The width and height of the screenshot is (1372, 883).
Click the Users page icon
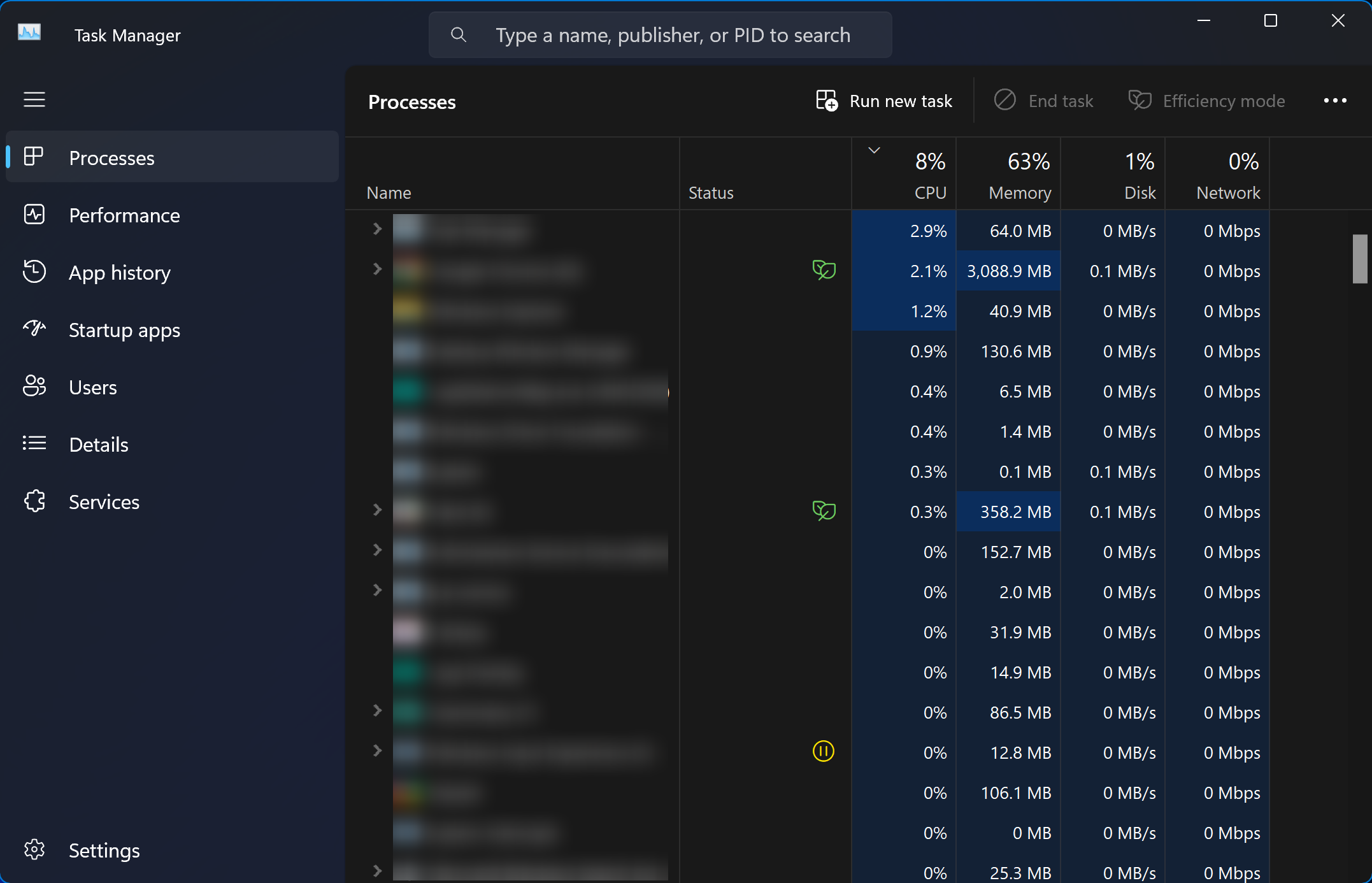[x=34, y=386]
